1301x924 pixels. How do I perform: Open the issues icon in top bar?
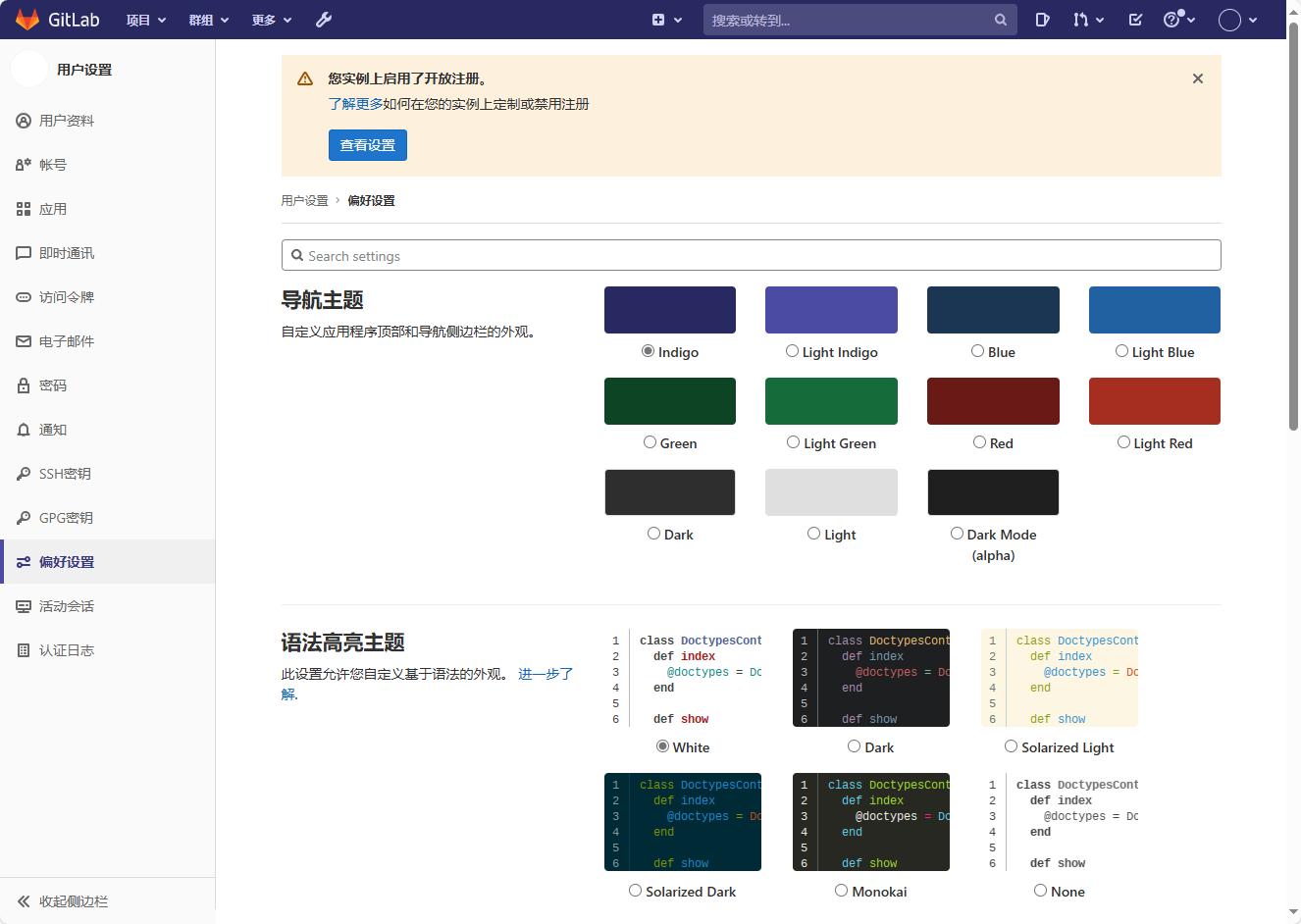click(1042, 20)
